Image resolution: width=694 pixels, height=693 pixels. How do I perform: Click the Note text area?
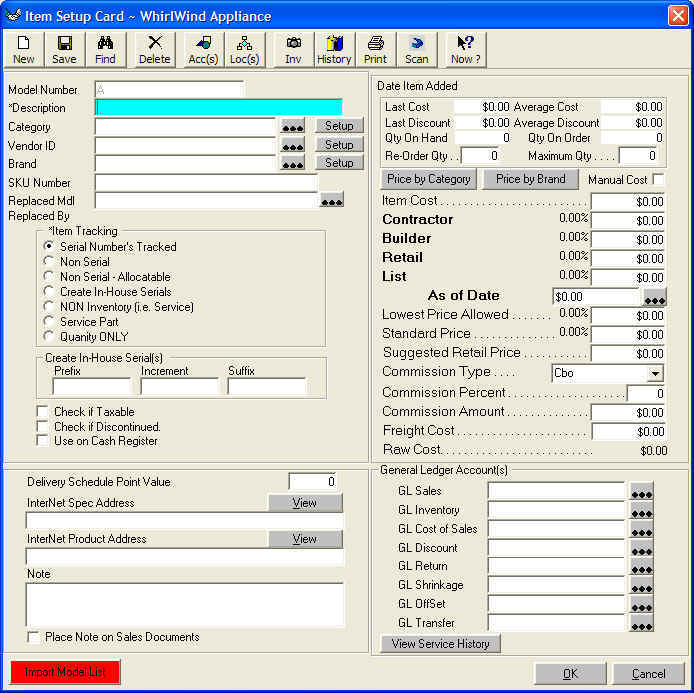(185, 604)
